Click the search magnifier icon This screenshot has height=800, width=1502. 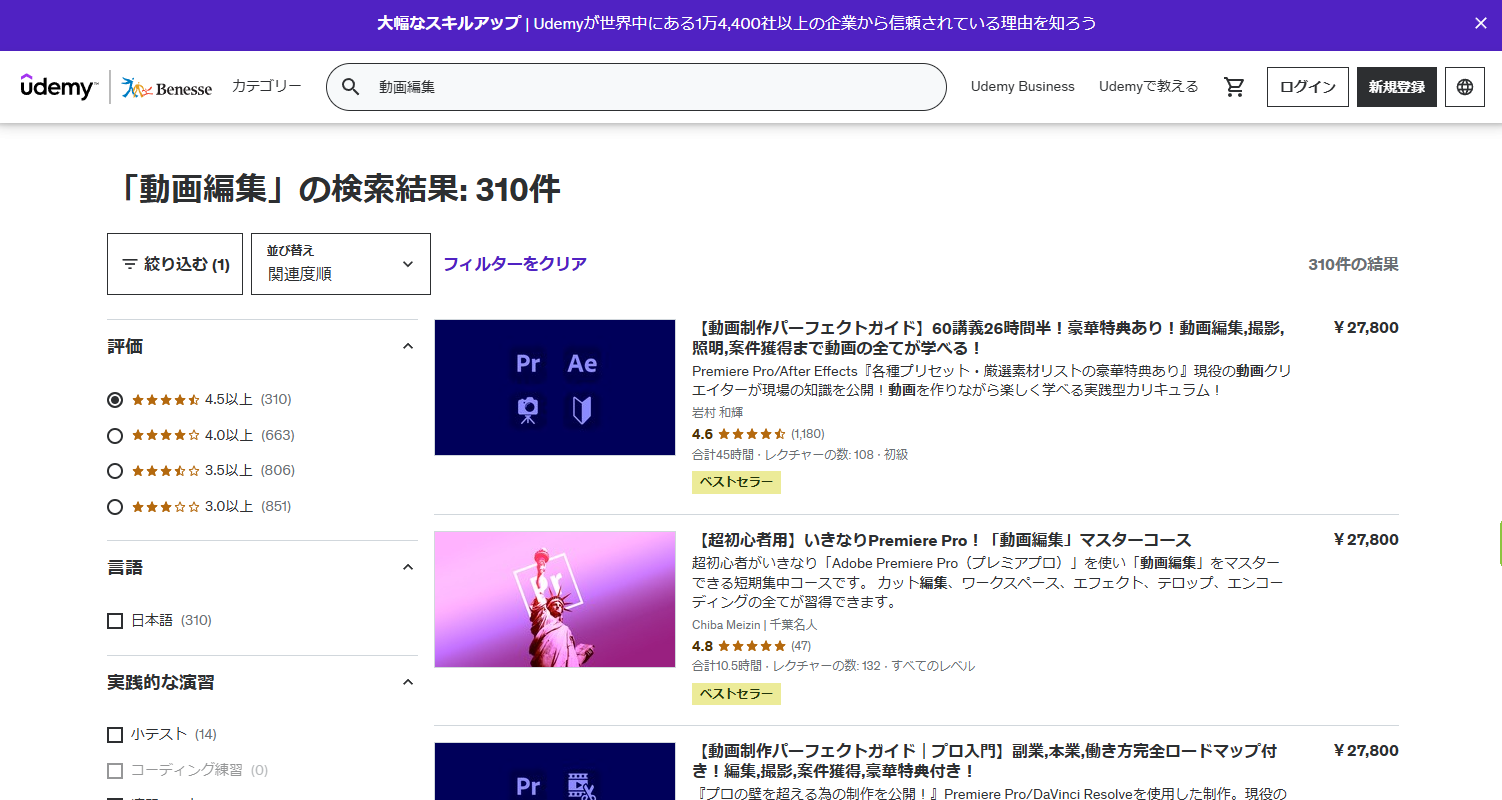point(350,87)
